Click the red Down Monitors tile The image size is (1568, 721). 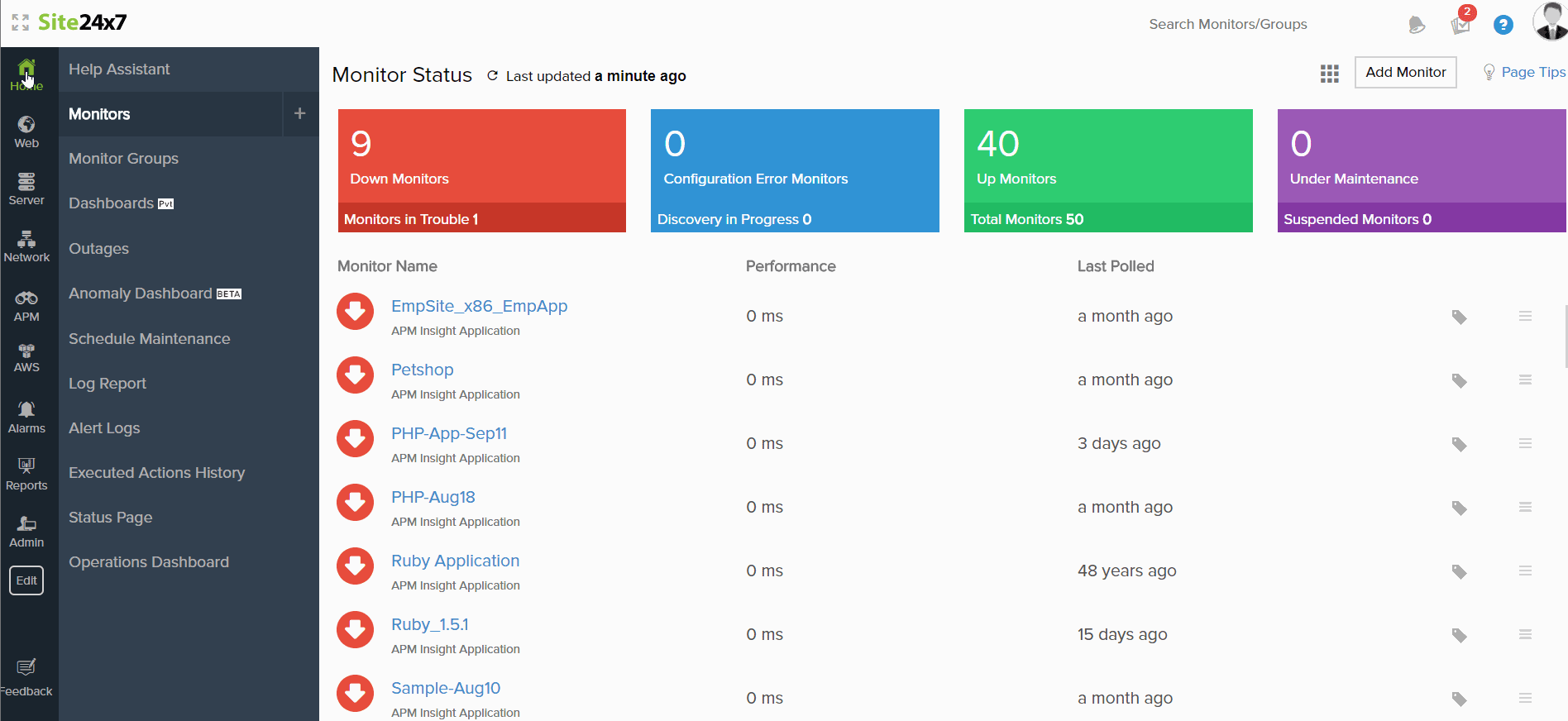click(481, 157)
